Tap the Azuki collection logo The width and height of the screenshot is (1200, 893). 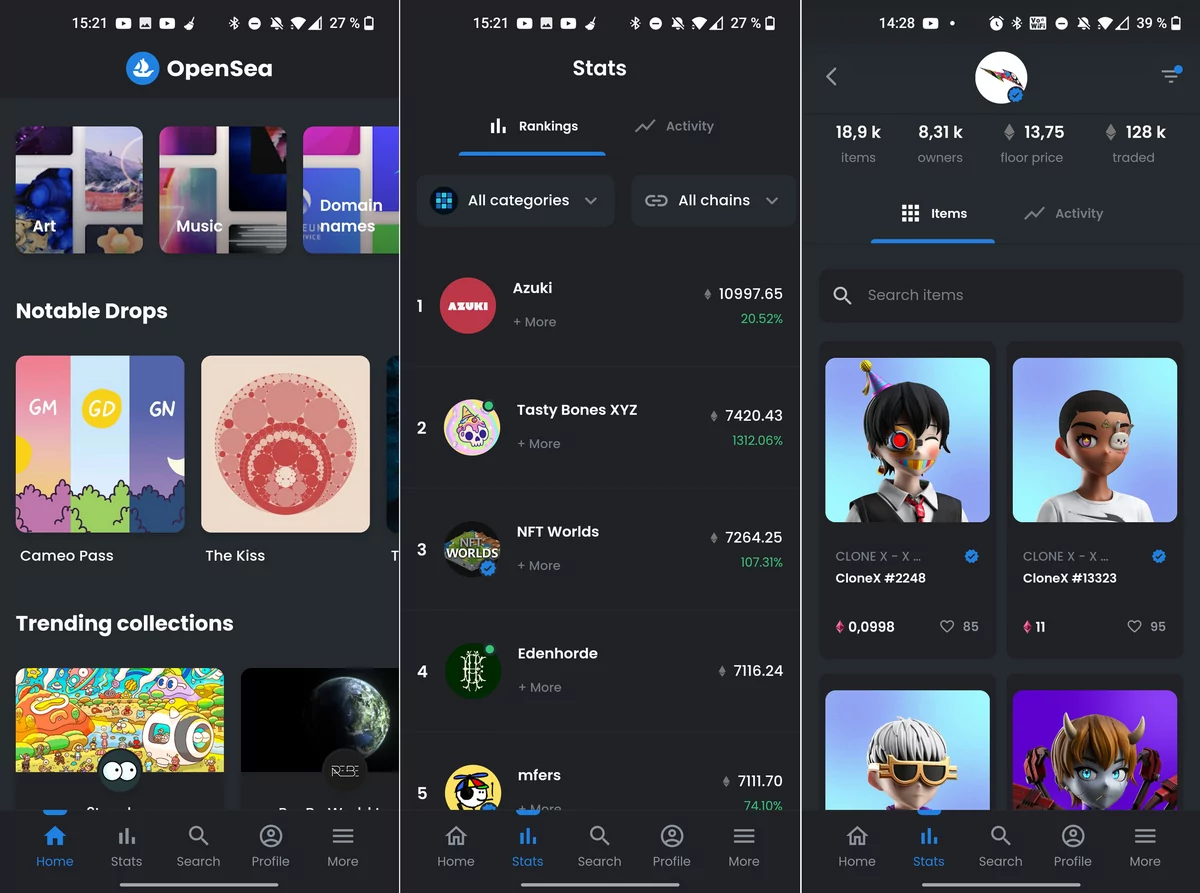pyautogui.click(x=468, y=306)
